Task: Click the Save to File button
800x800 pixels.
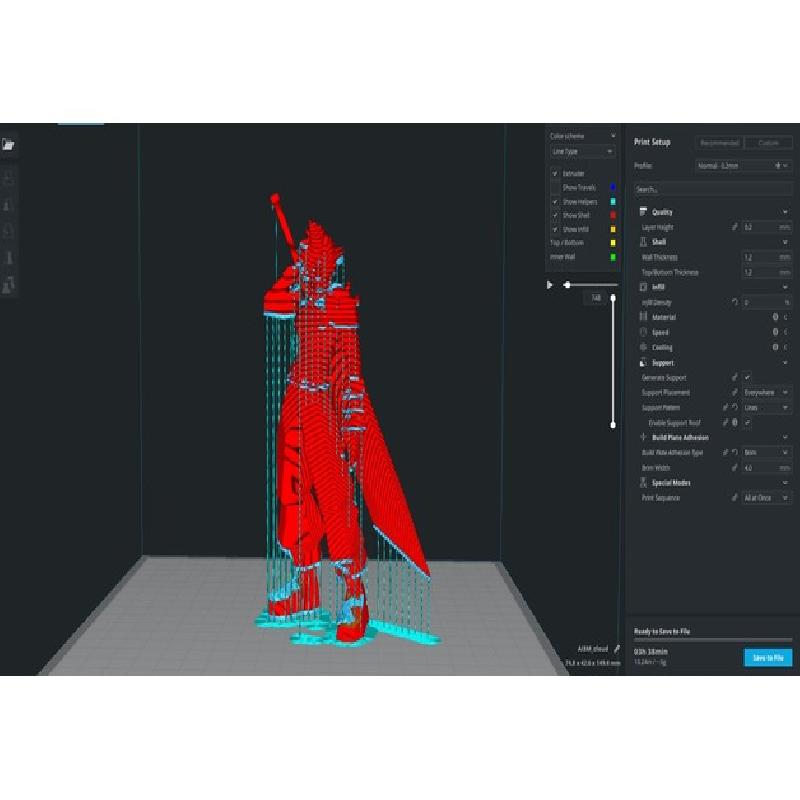Action: (x=768, y=658)
